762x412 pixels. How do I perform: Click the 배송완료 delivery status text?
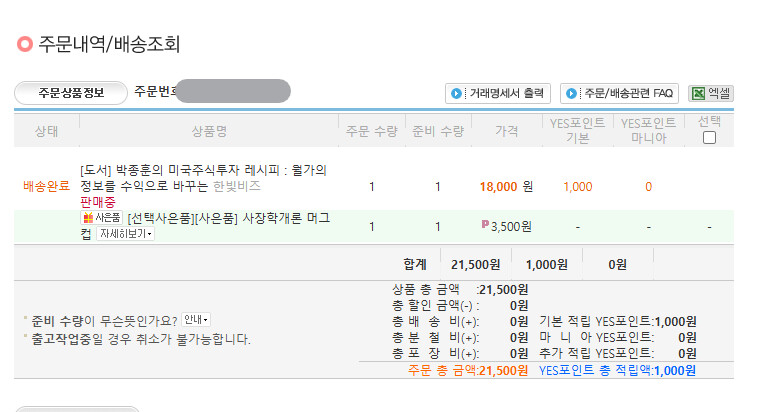tap(47, 186)
